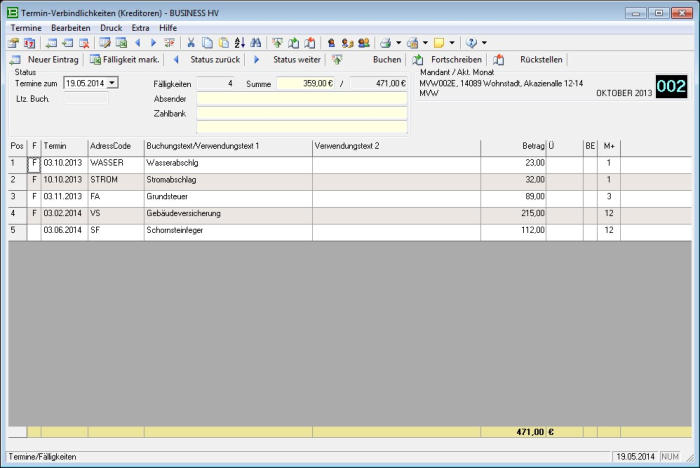Click the copy icon in toolbar
Screen dimensions: 700x468
coord(207,43)
